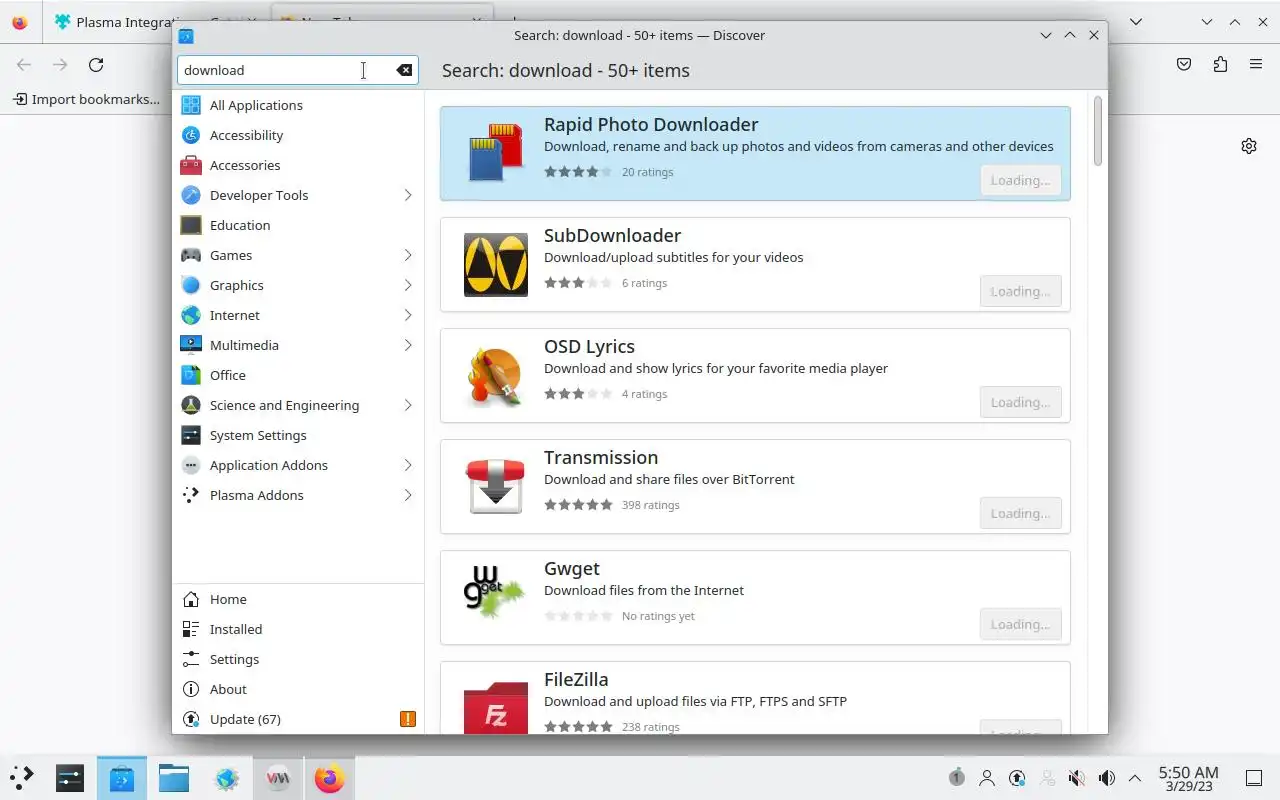Reload the Firefox page
Screen dimensions: 1280x800
96,64
